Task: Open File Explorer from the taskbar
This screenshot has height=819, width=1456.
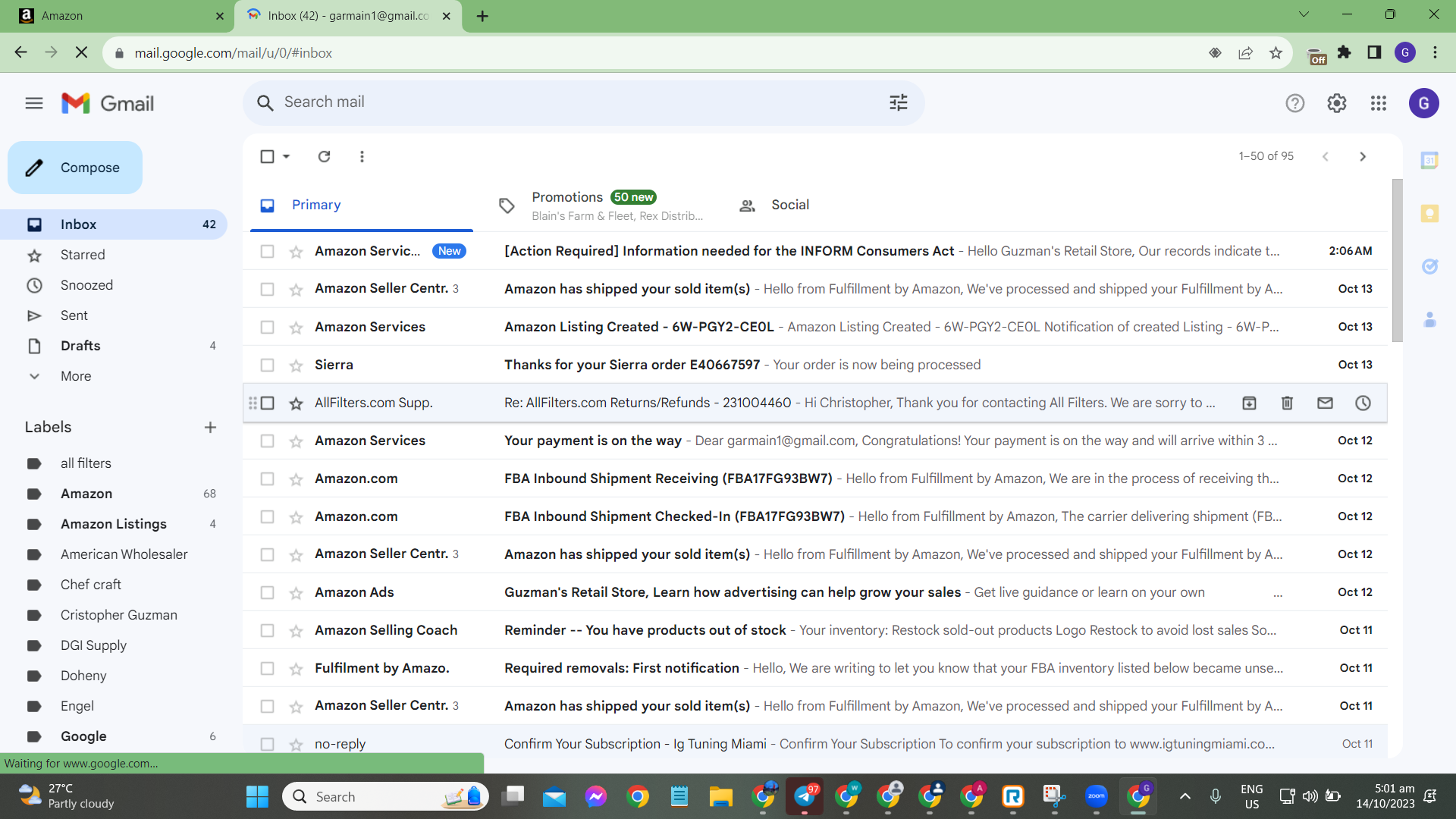Action: (x=720, y=796)
